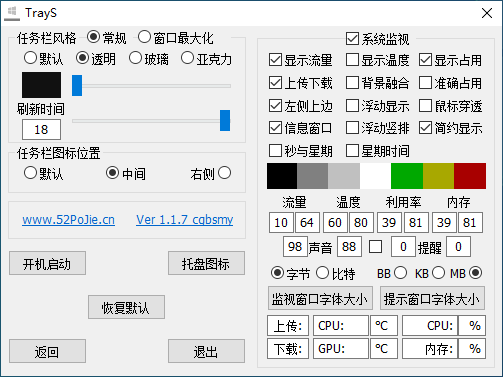This screenshot has height=377, width=503.
Task: Click 退出 button
Action: click(x=206, y=351)
